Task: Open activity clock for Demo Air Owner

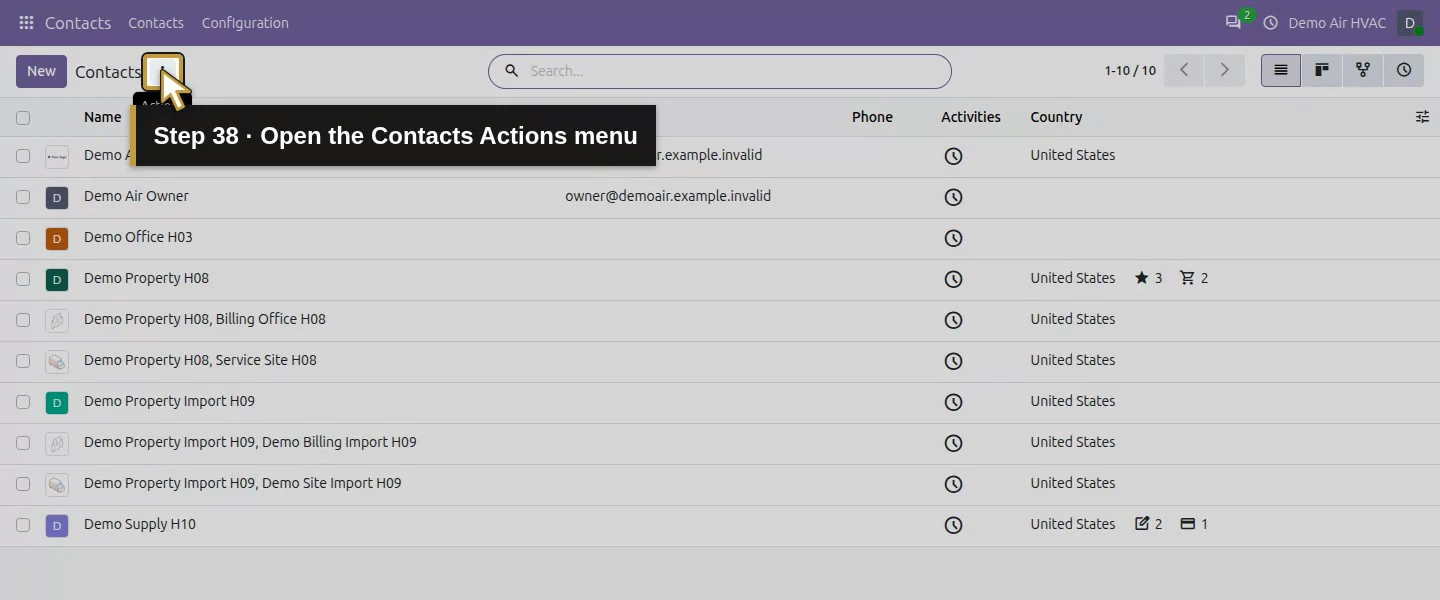Action: click(954, 197)
